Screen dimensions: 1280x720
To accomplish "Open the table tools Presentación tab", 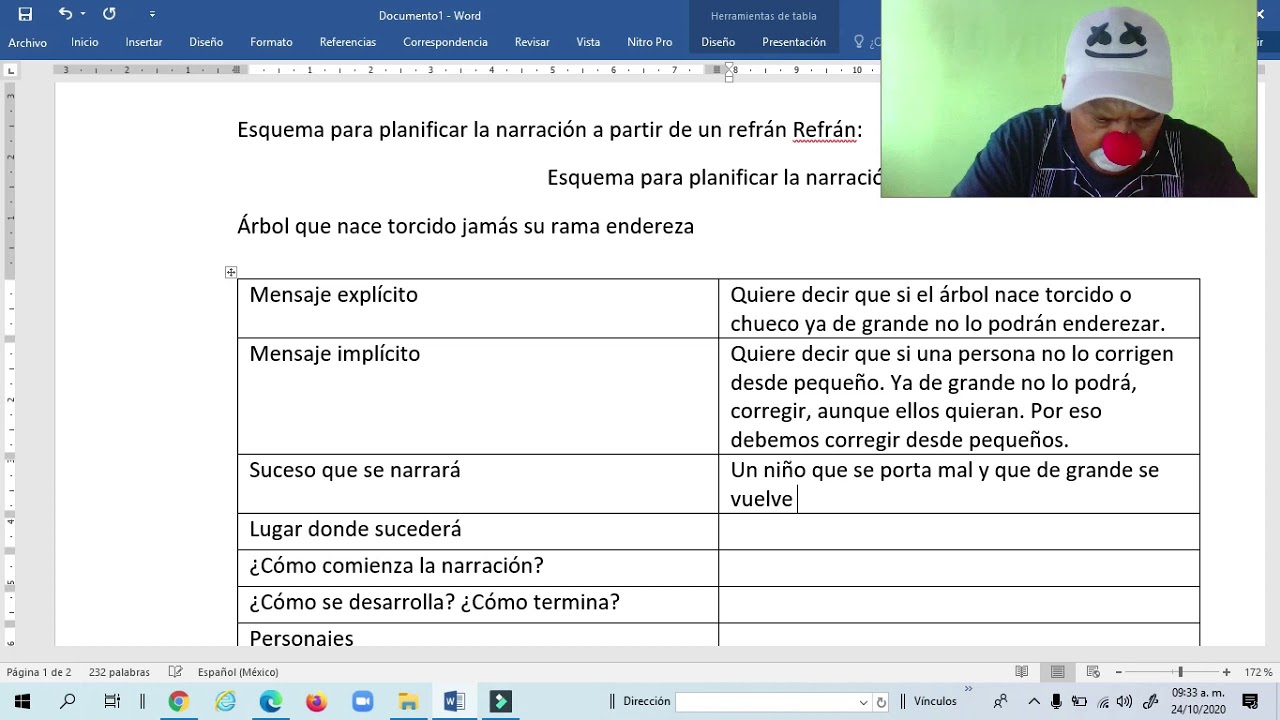I will (x=794, y=42).
